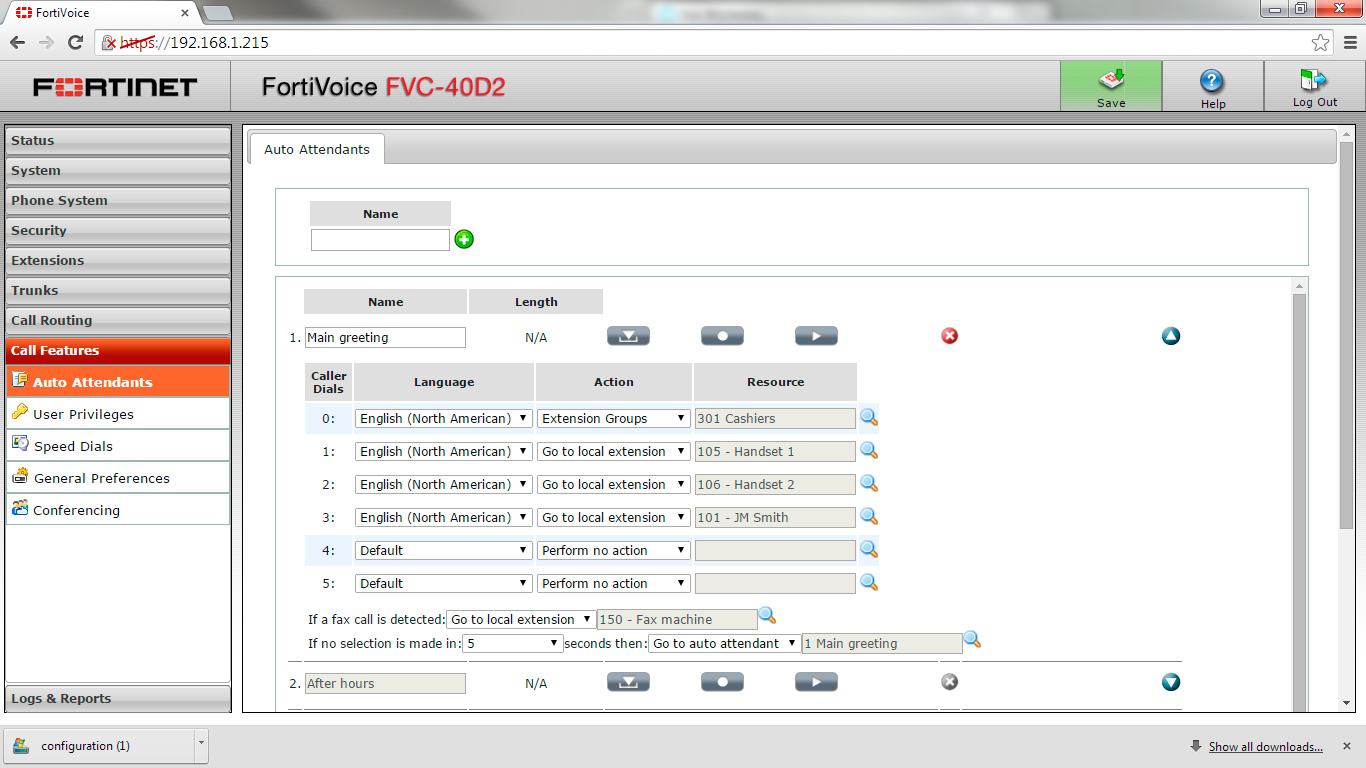Open the configuration (1) download item

coord(99,745)
